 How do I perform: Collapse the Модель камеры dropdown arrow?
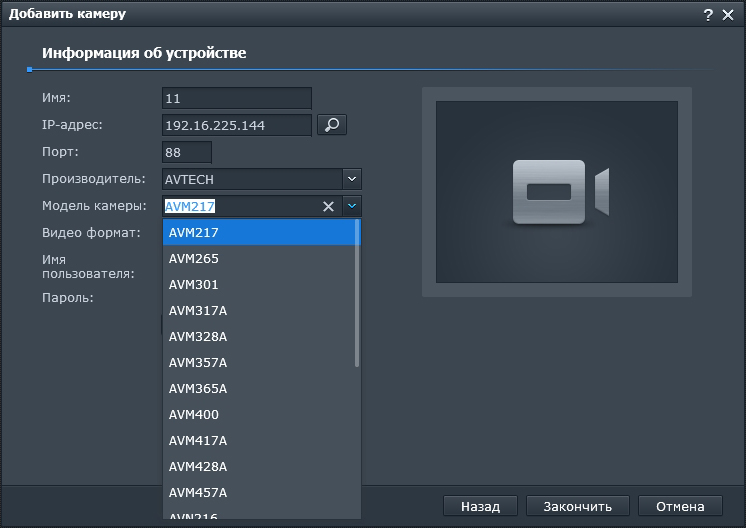coord(352,206)
